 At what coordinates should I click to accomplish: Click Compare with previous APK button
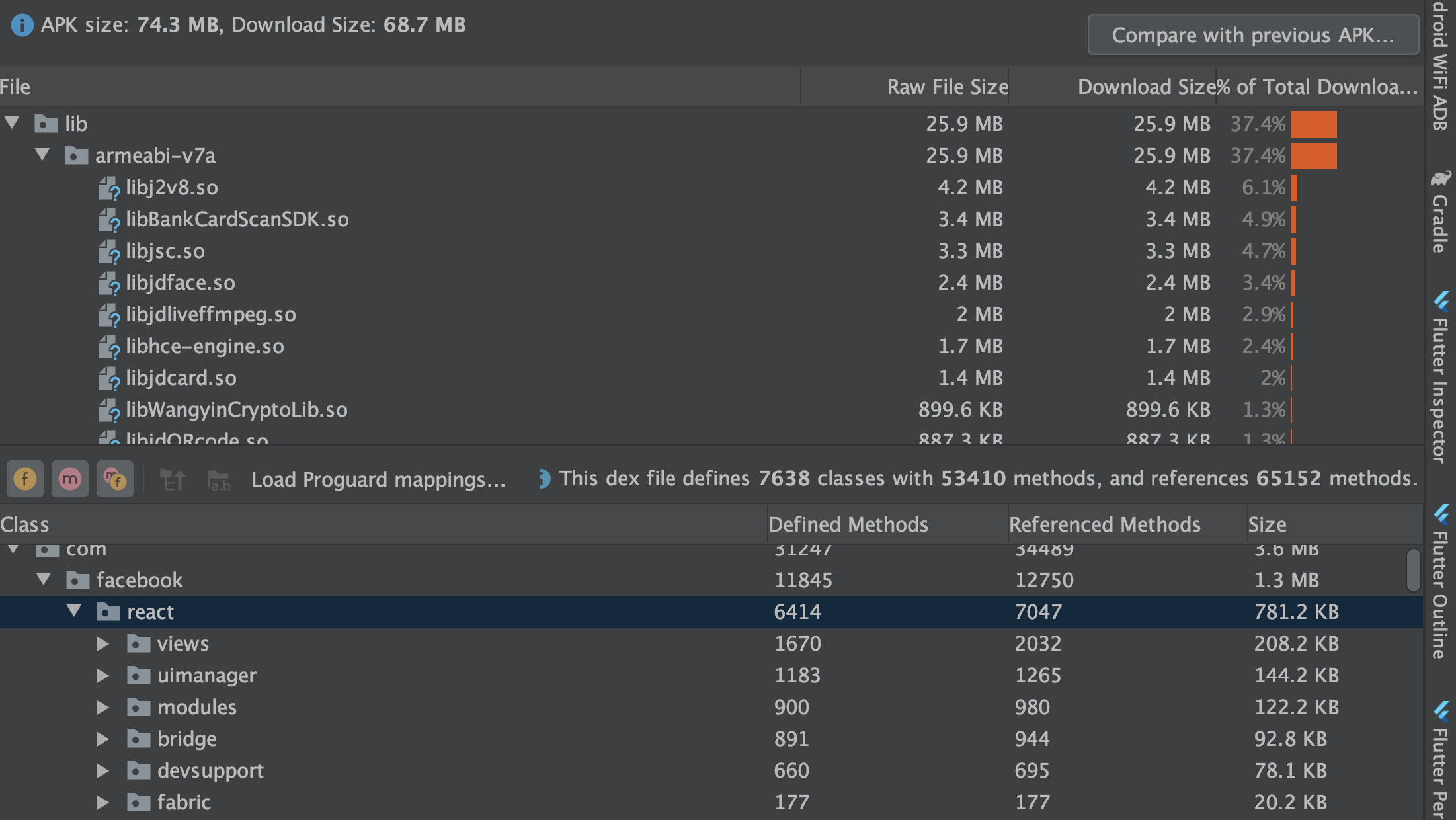coord(1252,35)
